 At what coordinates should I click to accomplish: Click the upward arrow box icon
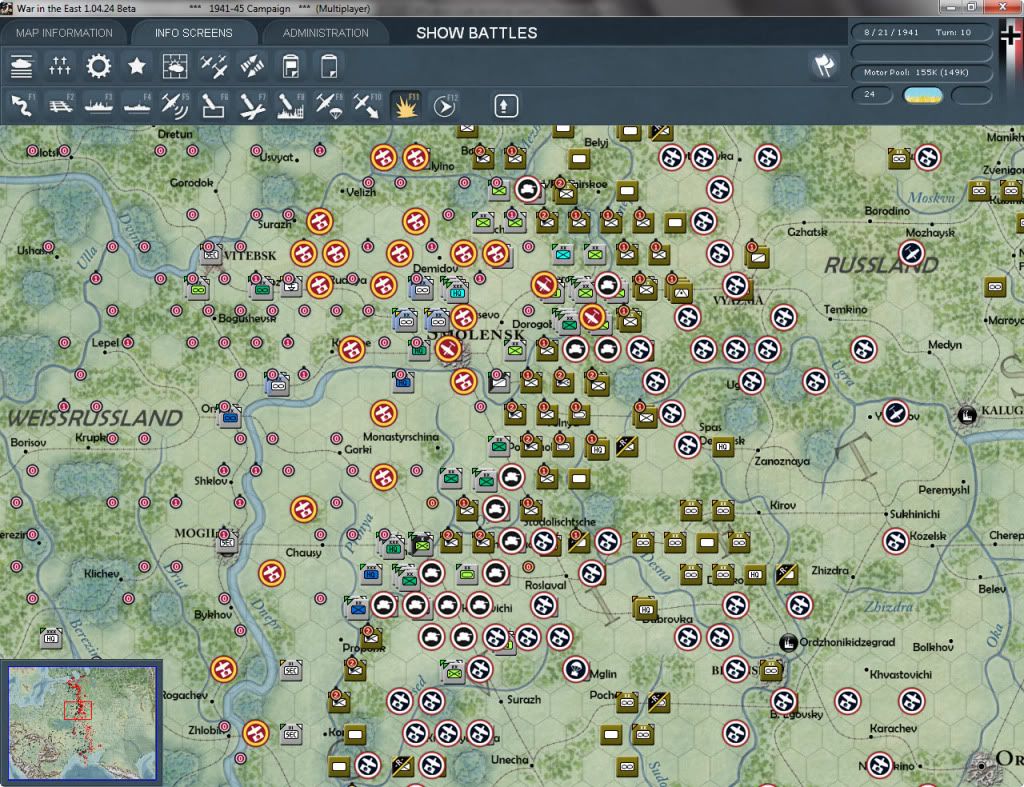pos(505,106)
